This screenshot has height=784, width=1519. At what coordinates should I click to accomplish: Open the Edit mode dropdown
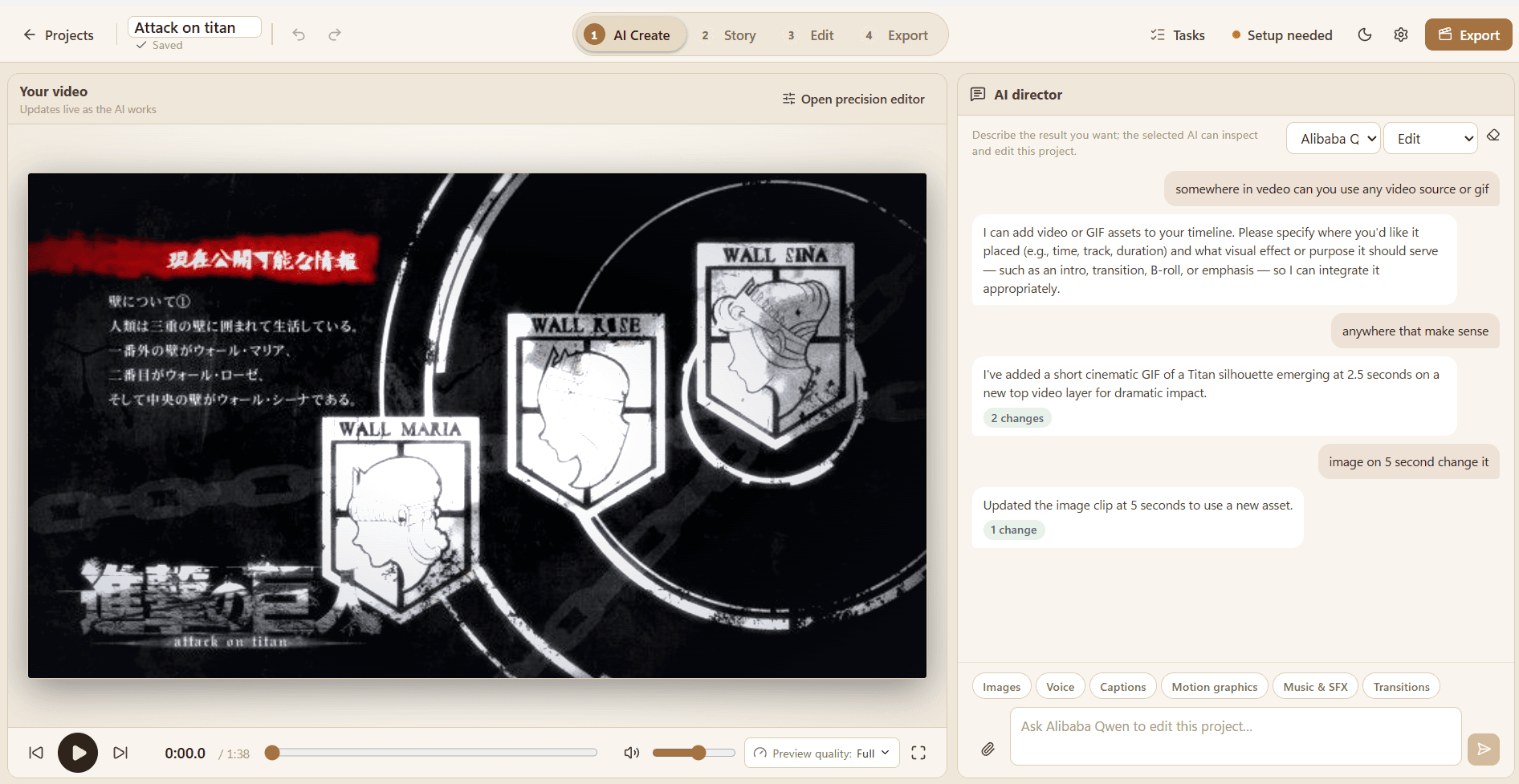pos(1431,138)
